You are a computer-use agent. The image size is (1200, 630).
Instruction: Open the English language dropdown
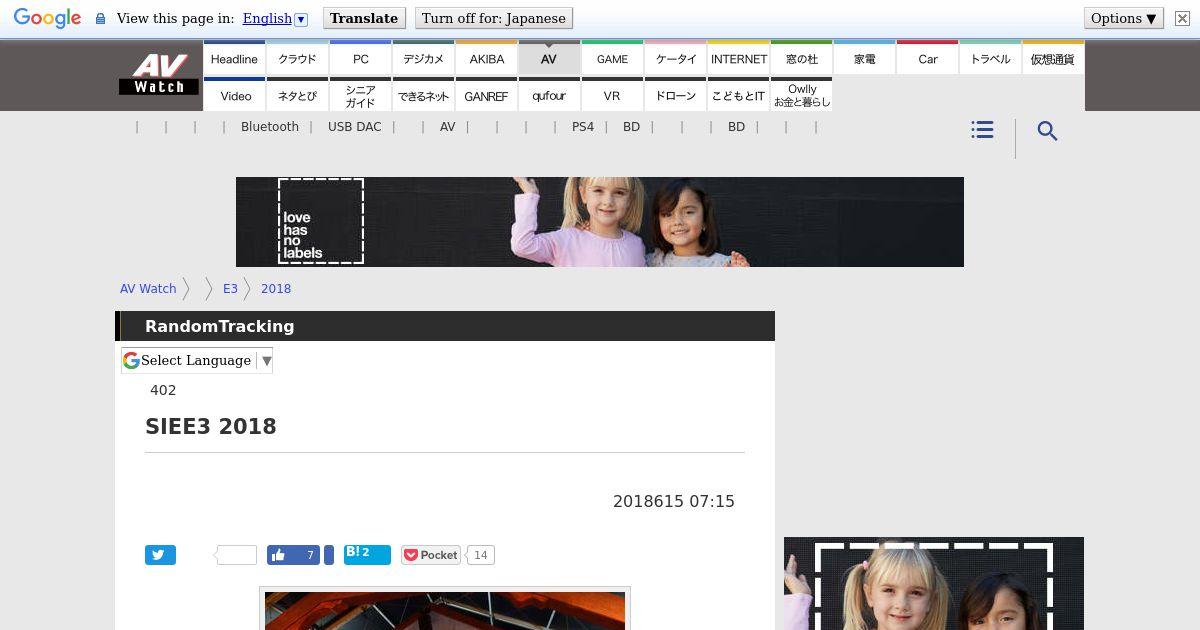point(275,18)
